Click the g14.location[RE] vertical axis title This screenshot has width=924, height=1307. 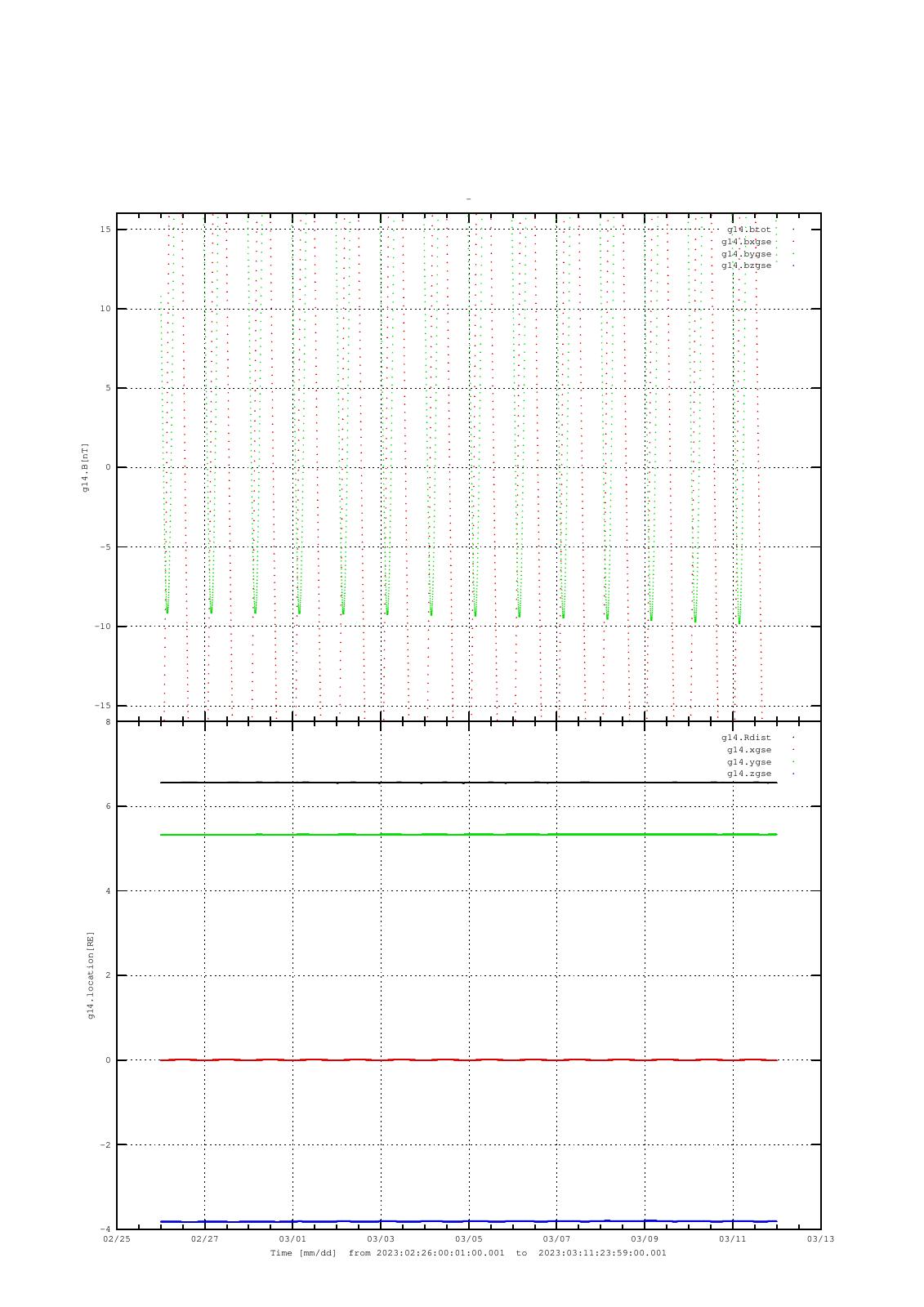coord(91,975)
